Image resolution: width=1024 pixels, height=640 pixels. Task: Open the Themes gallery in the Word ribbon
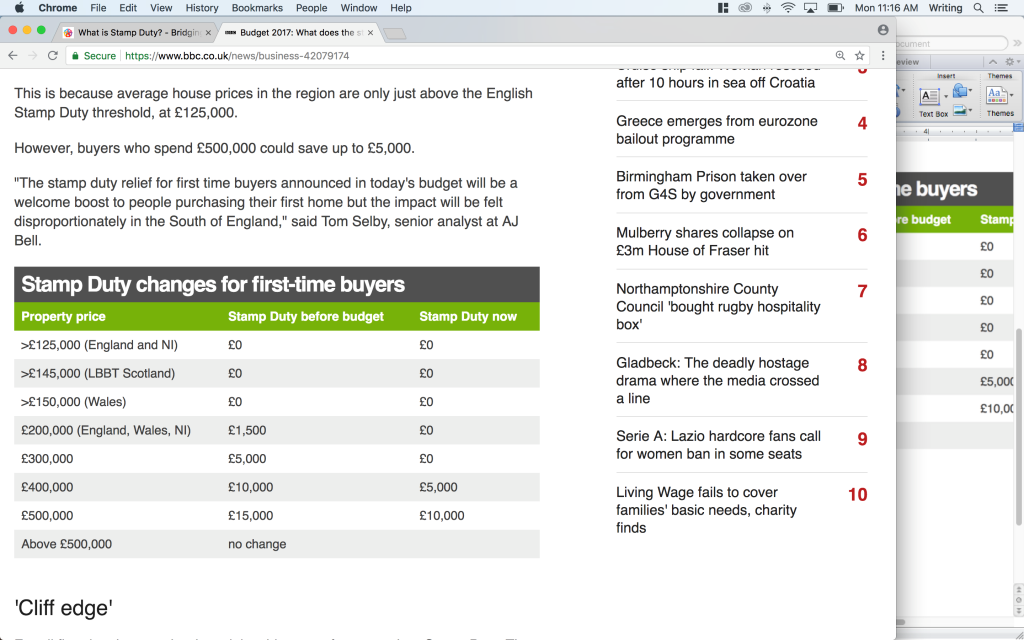[997, 94]
